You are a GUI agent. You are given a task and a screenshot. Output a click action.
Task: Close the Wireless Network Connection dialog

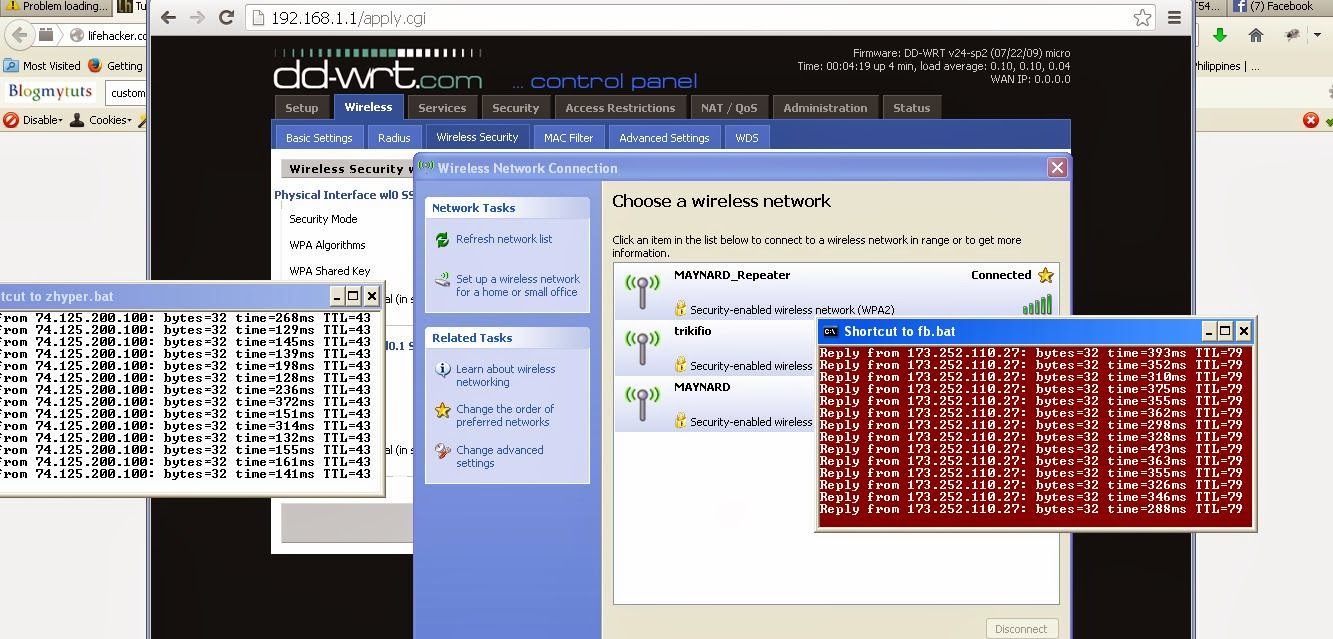1057,167
